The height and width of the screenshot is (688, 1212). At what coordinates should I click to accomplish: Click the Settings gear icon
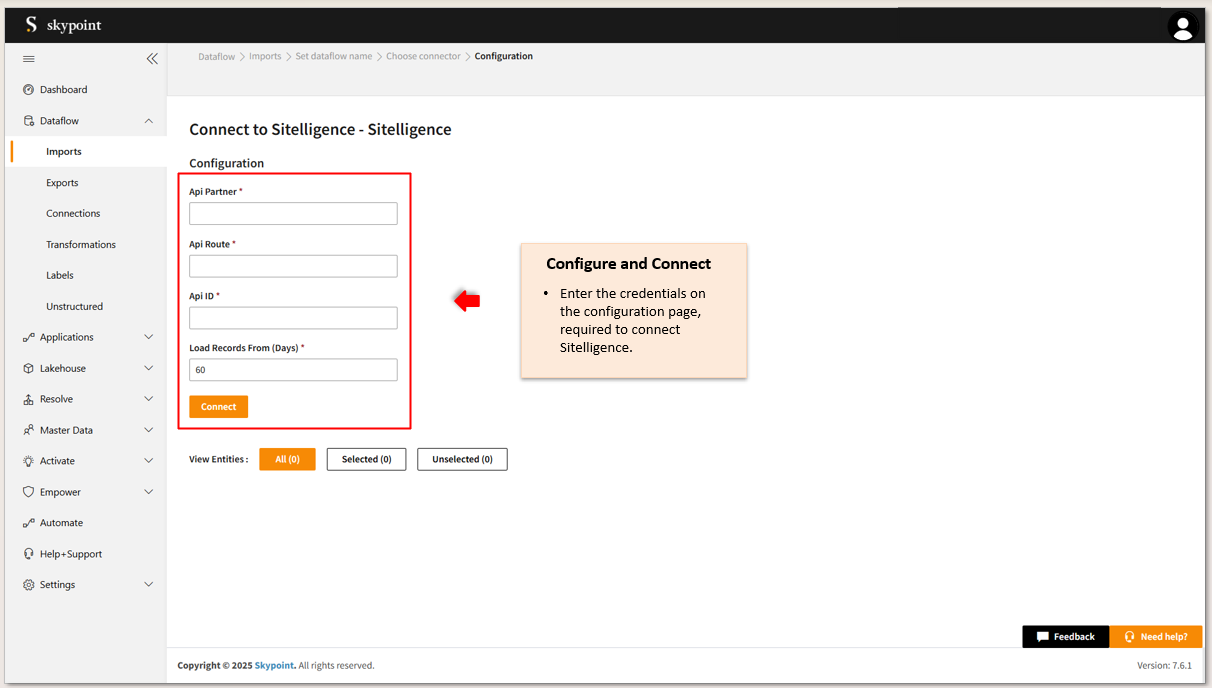[29, 585]
